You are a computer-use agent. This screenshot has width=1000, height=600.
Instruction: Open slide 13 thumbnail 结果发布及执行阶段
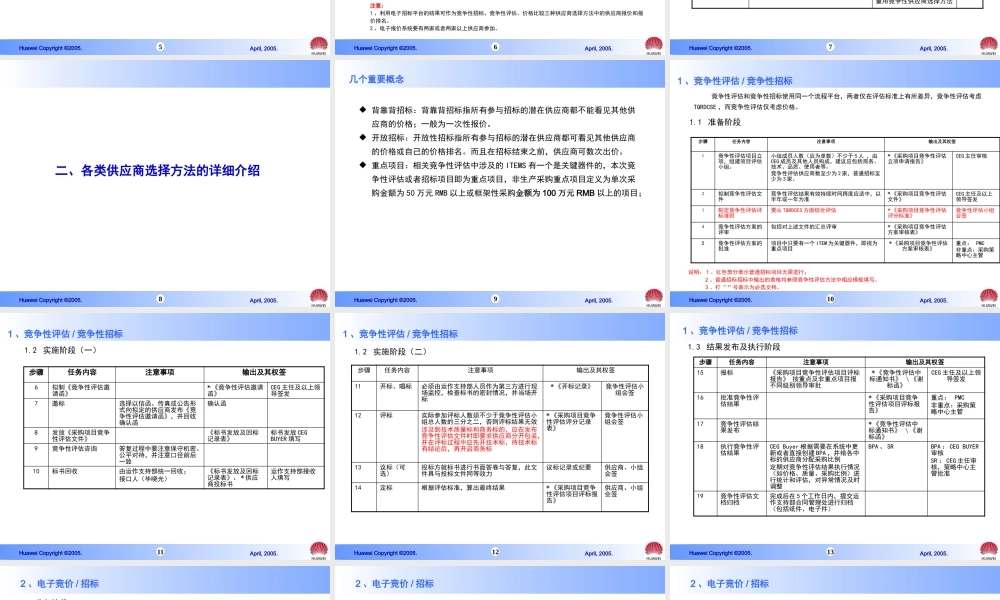pyautogui.click(x=835, y=437)
